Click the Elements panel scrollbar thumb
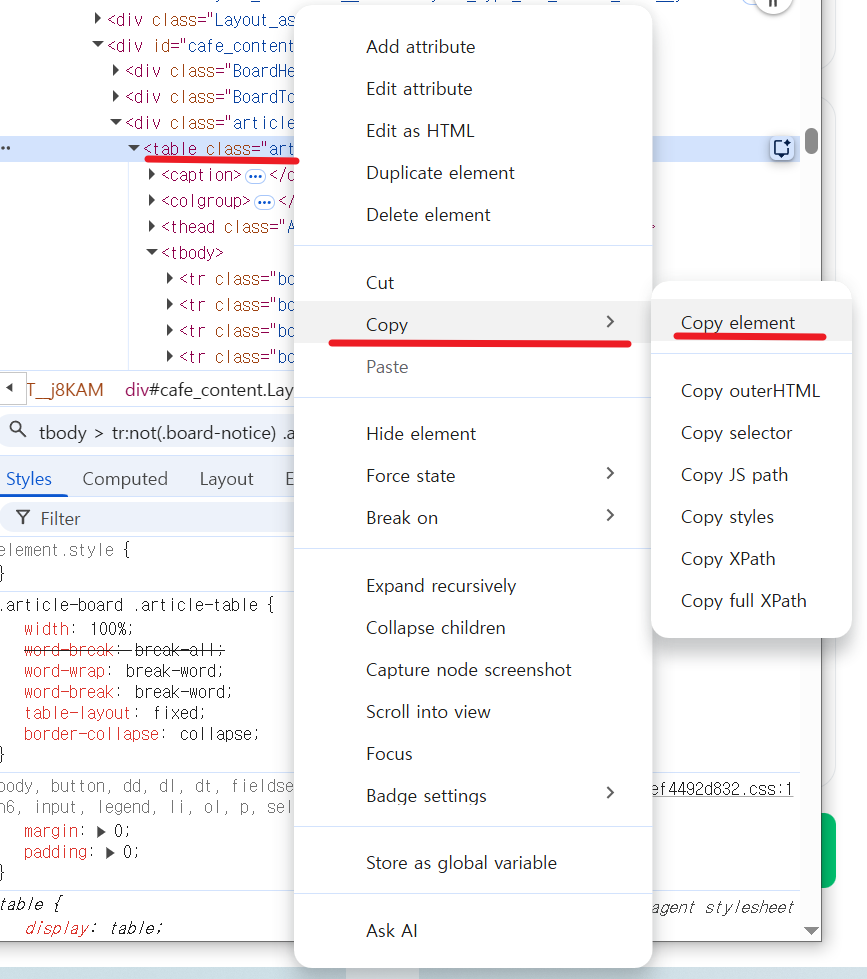The width and height of the screenshot is (867, 979). tap(811, 140)
